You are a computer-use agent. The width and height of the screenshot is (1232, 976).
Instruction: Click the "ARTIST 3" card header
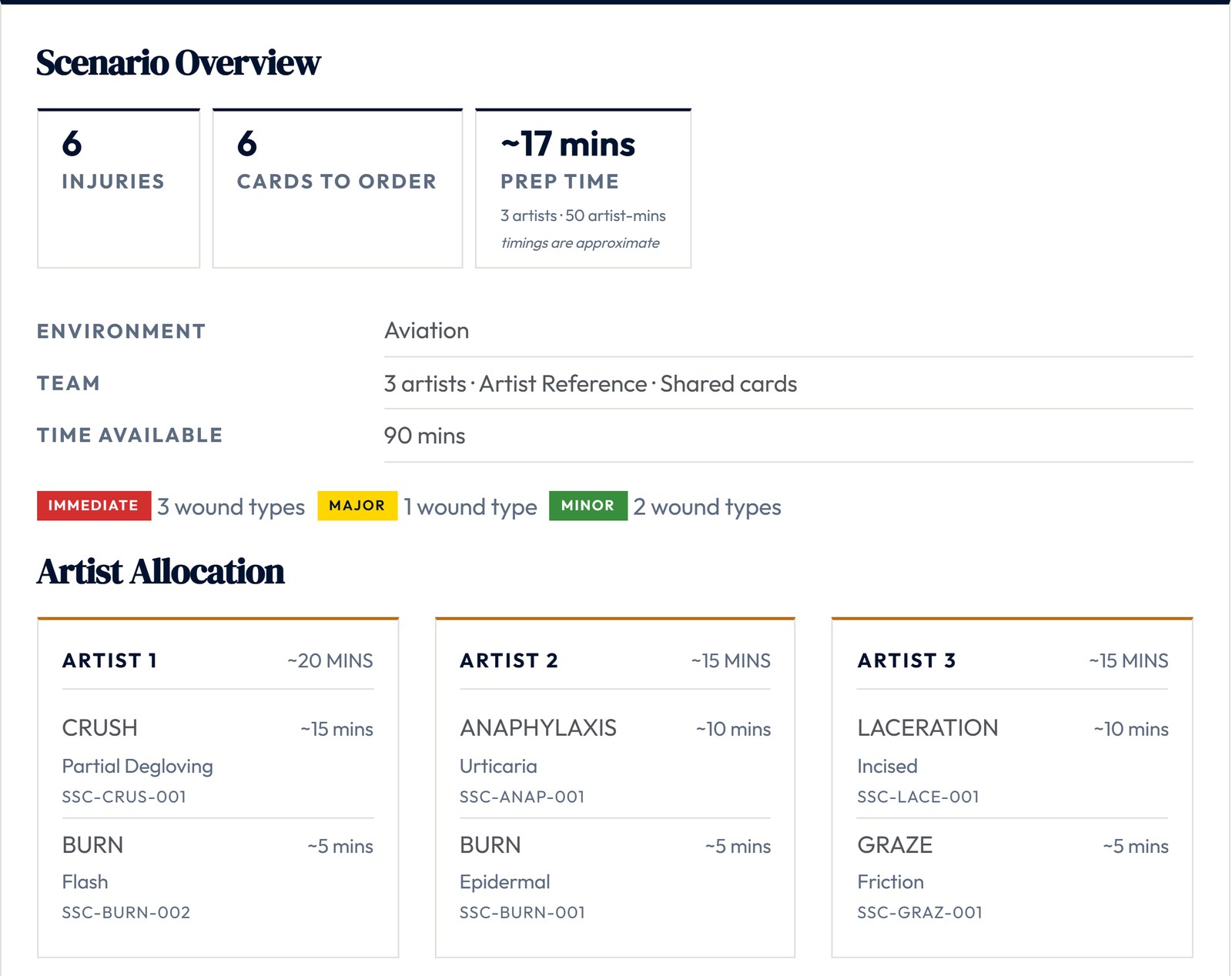[907, 661]
